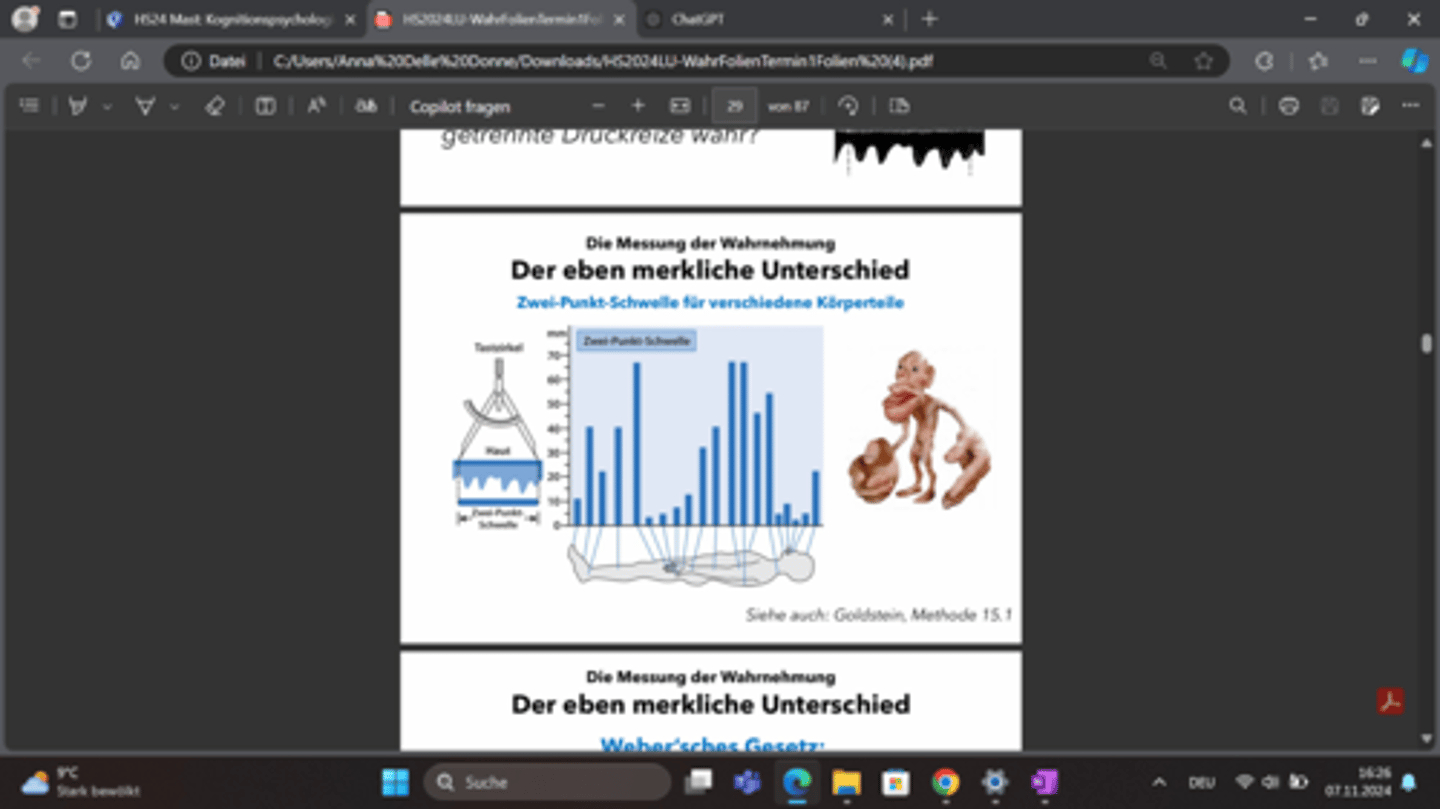Change DEU keyboard language

click(1201, 782)
